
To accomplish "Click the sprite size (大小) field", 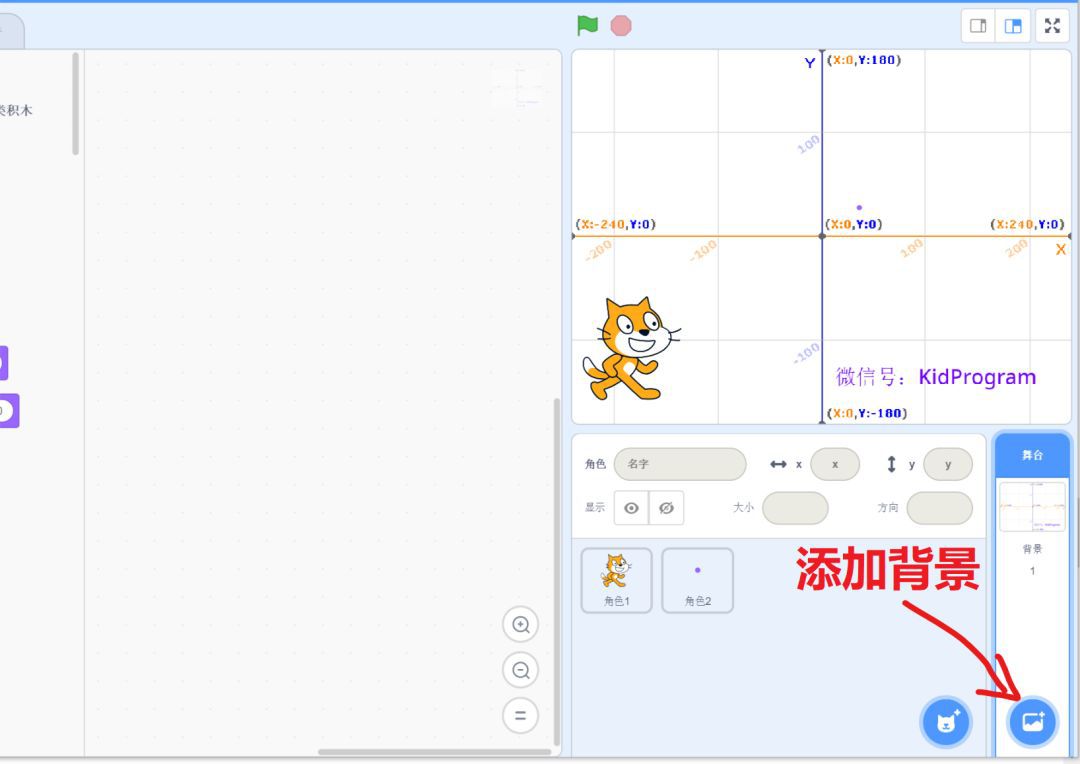I will click(795, 508).
